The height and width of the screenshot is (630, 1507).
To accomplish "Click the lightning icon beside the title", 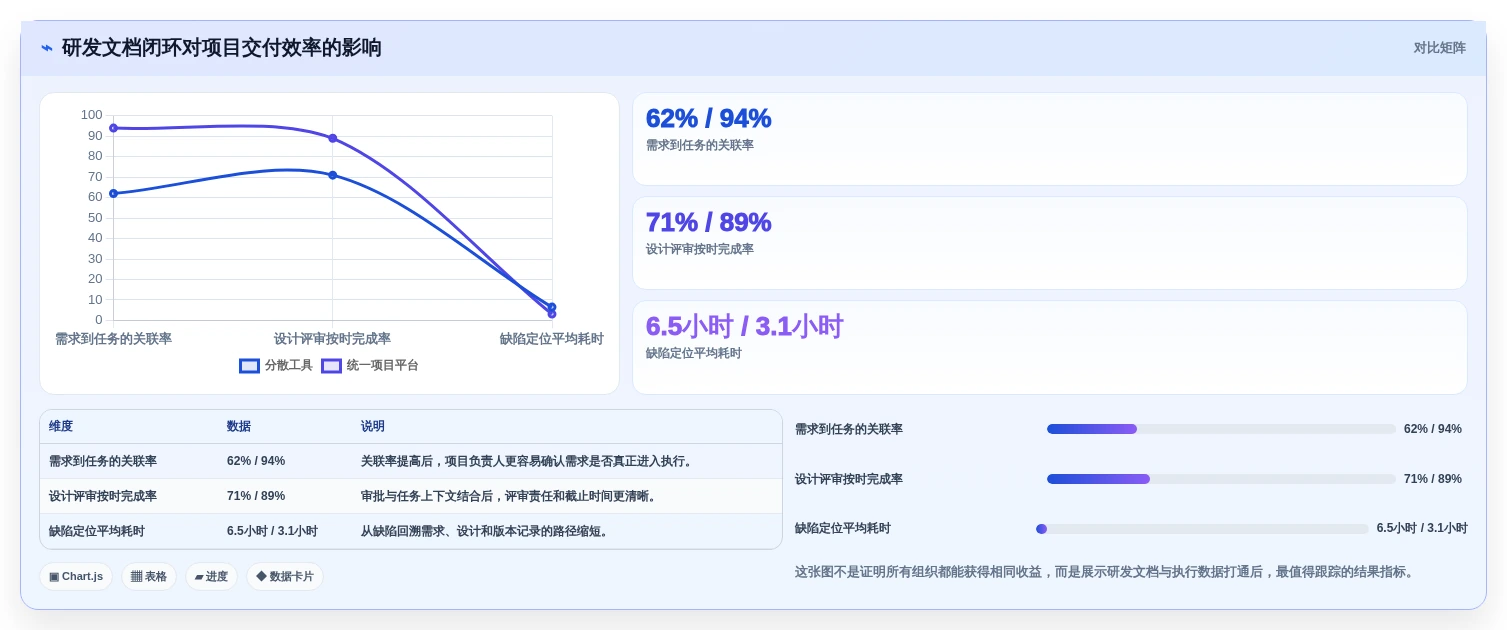I will (x=47, y=48).
